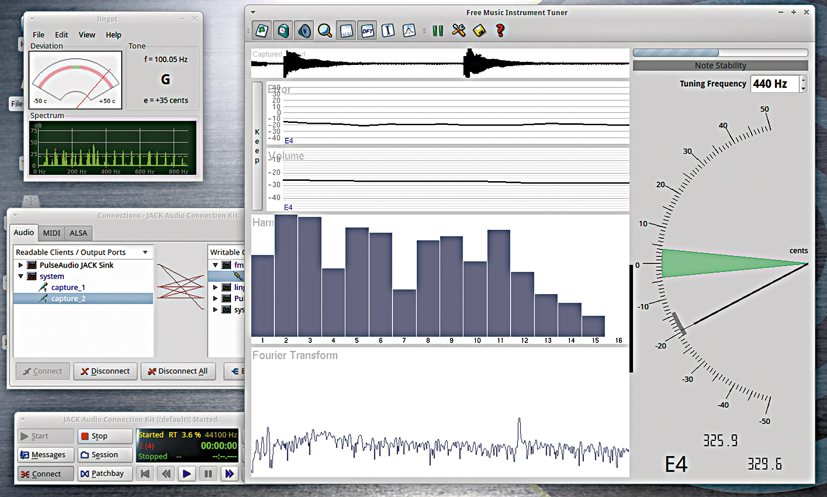This screenshot has height=497, width=827.
Task: Click the greyed Connect button in Connections window
Action: coord(43,371)
